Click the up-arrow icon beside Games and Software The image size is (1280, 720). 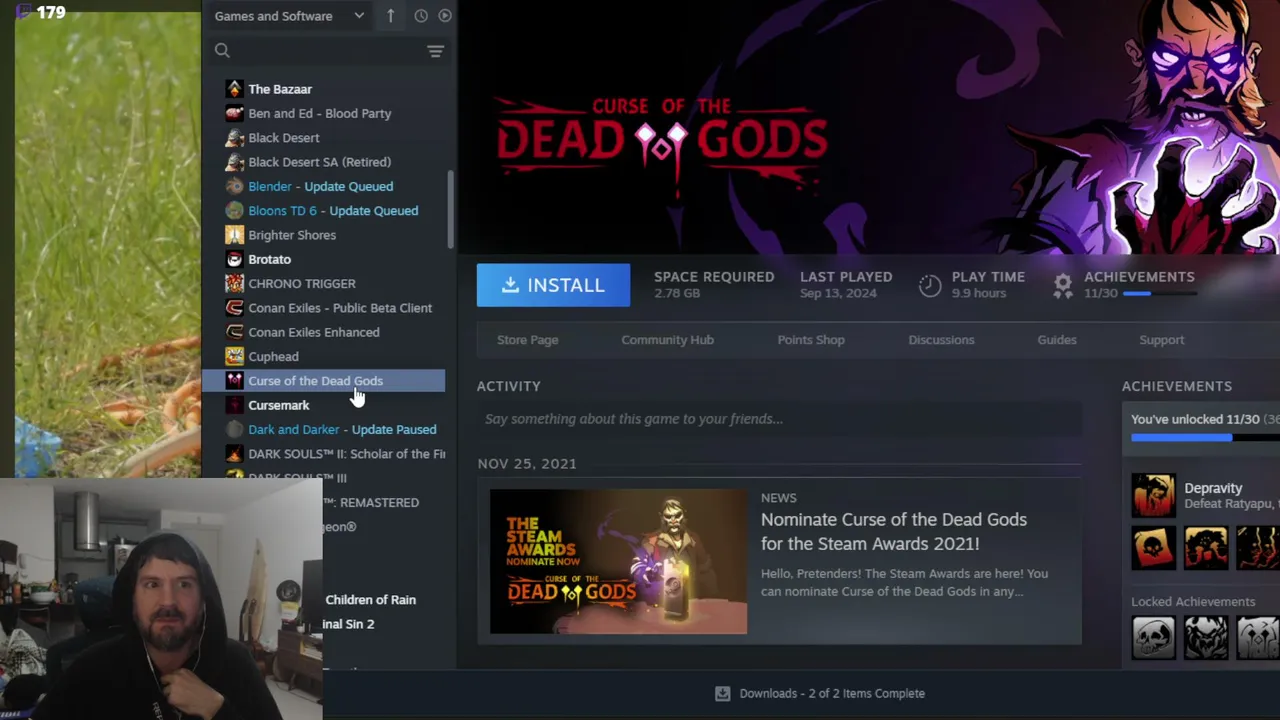391,16
